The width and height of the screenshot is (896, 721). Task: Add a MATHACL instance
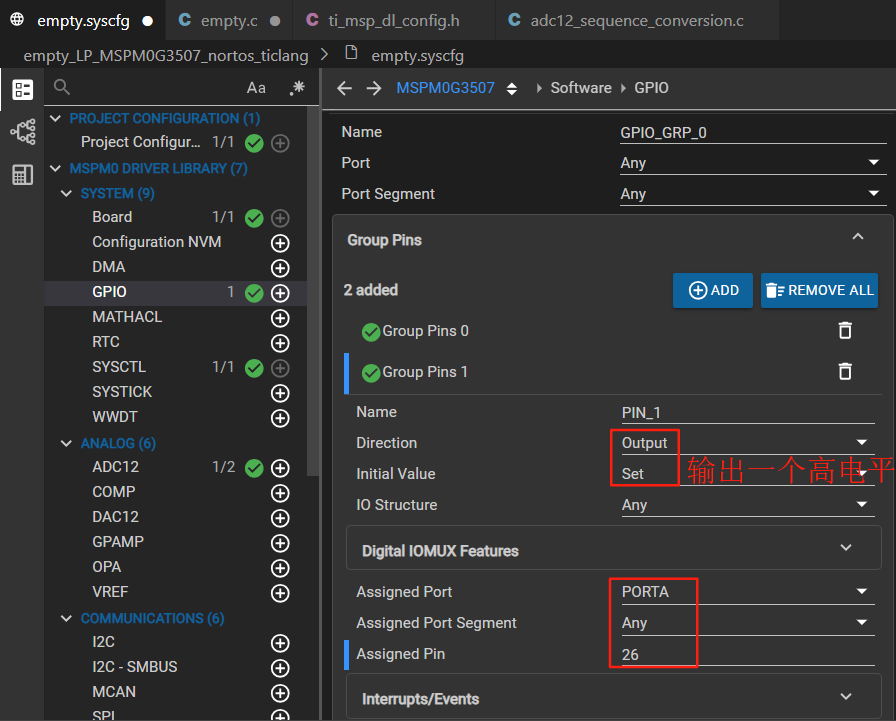click(x=280, y=318)
